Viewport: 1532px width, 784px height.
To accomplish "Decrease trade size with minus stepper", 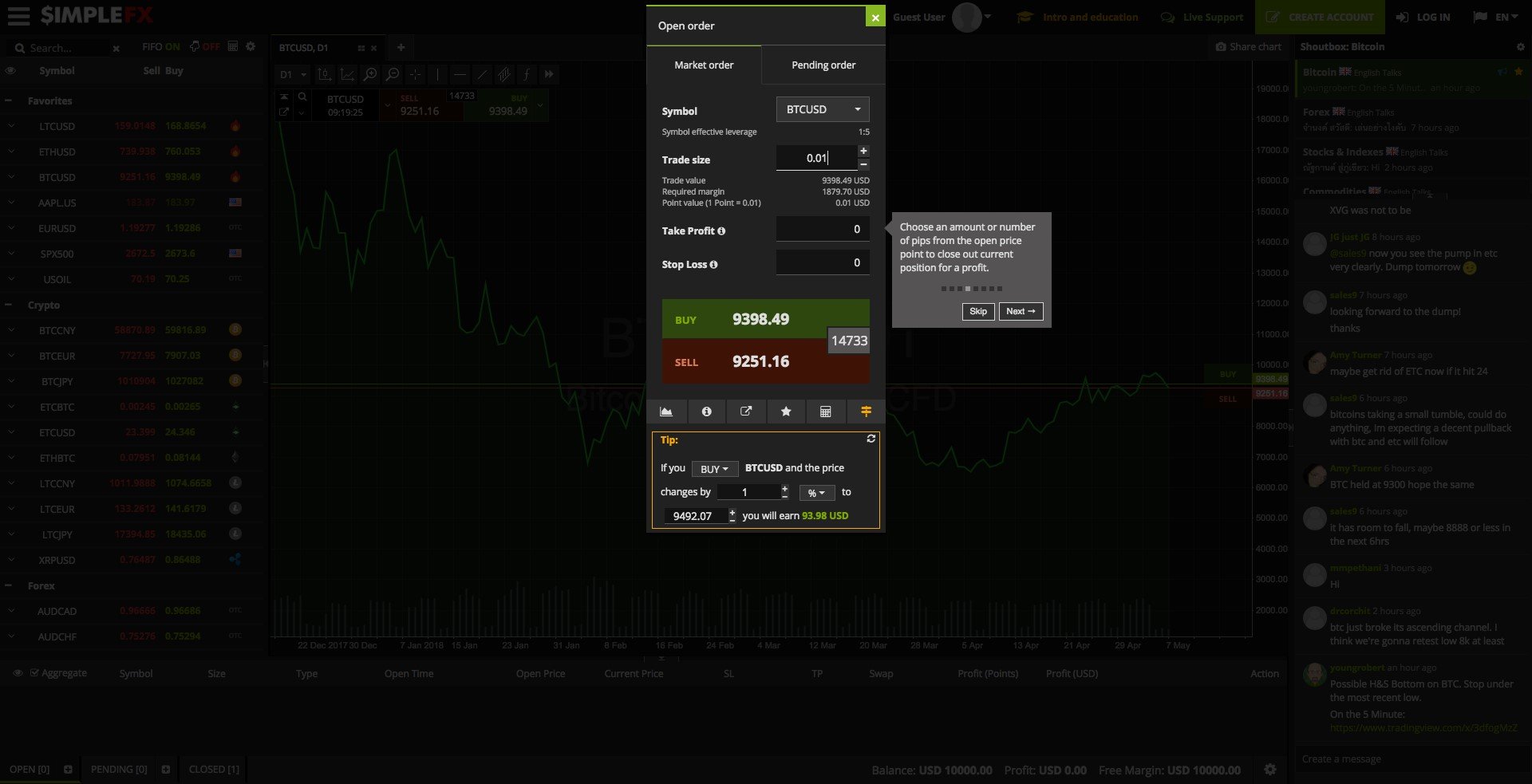I will (863, 164).
